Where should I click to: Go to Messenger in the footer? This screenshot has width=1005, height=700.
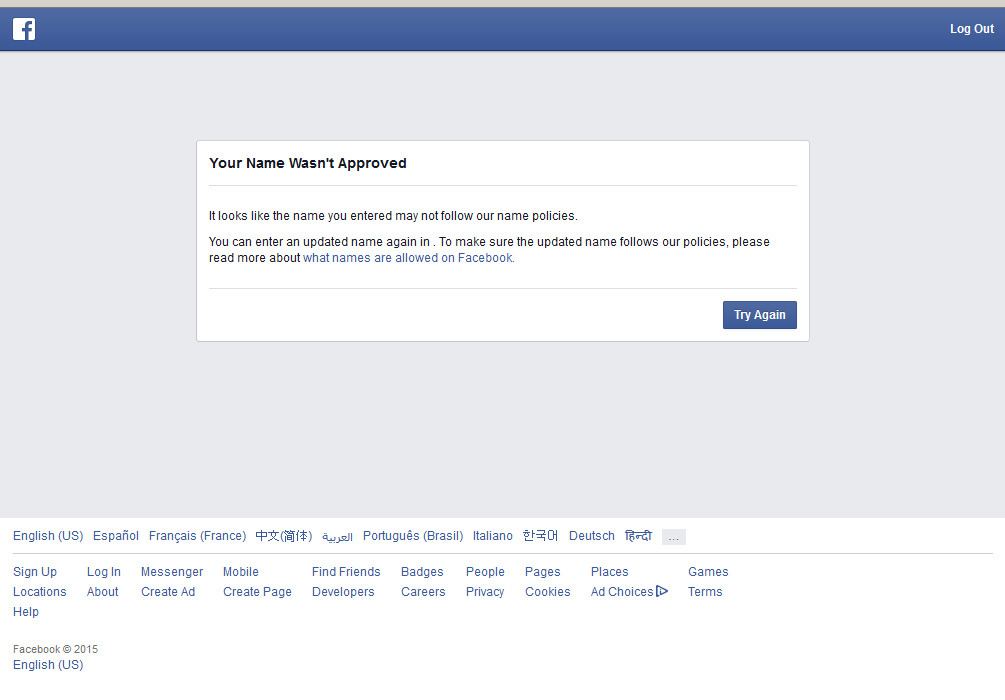[x=172, y=572]
